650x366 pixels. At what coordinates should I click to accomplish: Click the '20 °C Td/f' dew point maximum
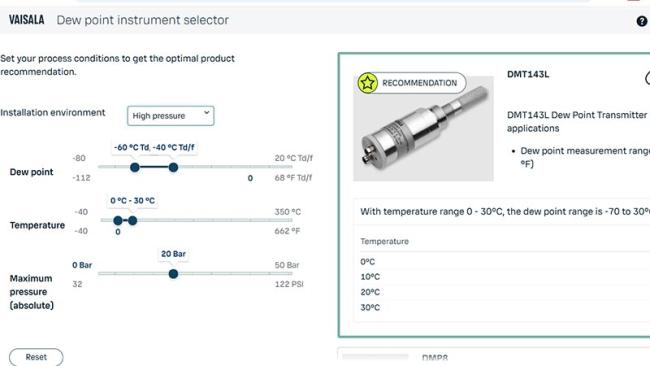(x=293, y=158)
